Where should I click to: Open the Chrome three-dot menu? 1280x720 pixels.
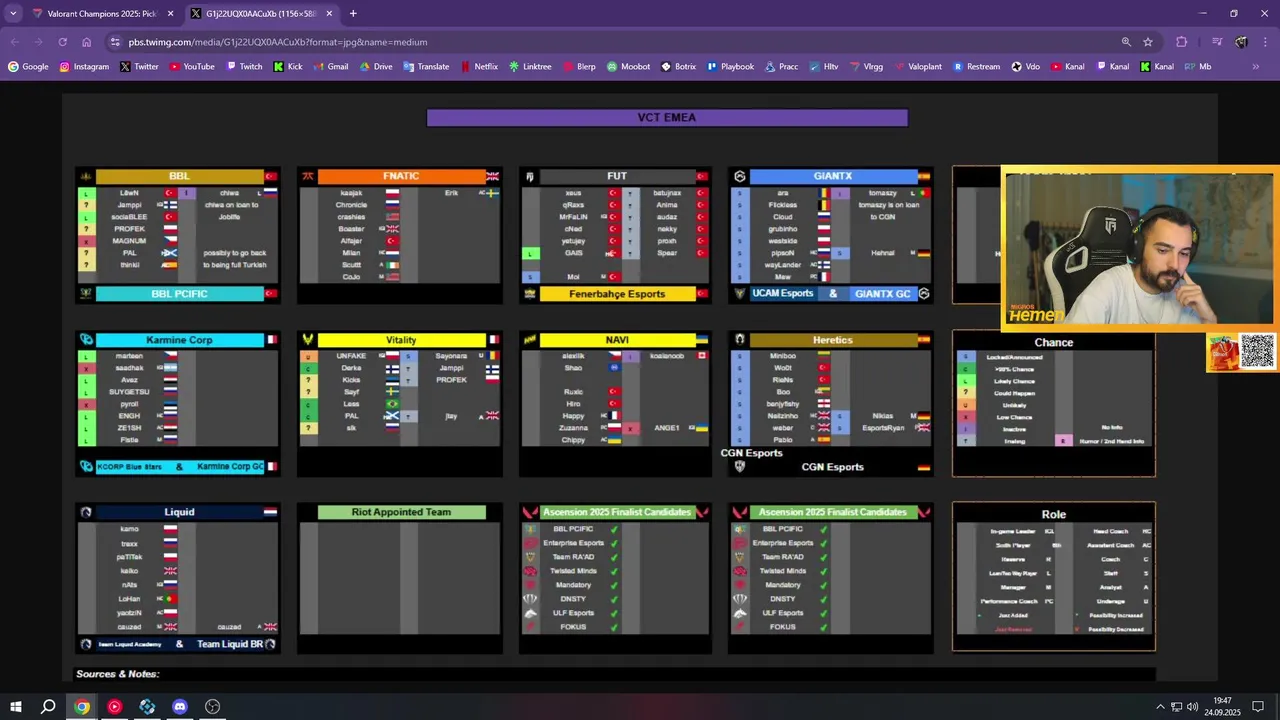[1265, 42]
